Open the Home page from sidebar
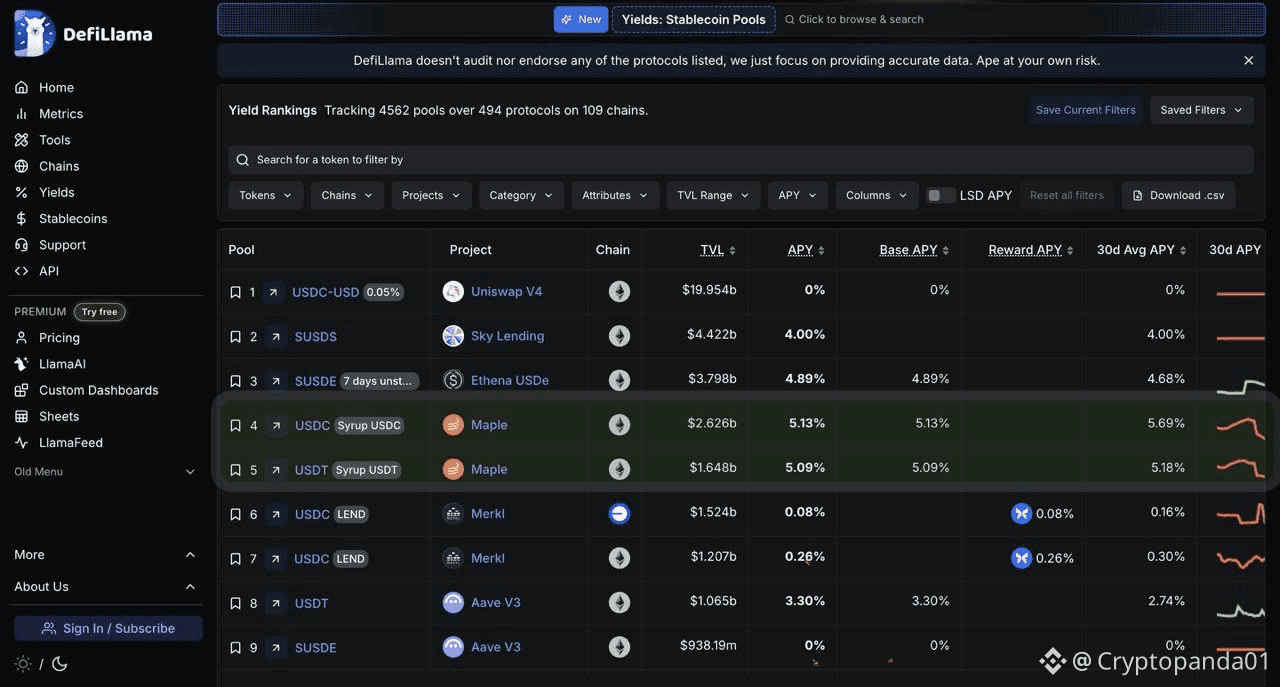The width and height of the screenshot is (1280, 687). coord(56,88)
